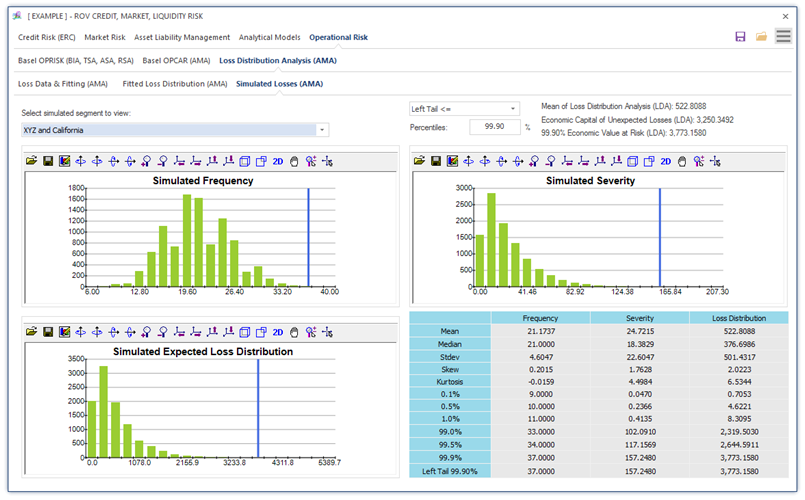Click blue percentile marker line in Severity chart
Image resolution: width=805 pixels, height=500 pixels.
pos(660,237)
